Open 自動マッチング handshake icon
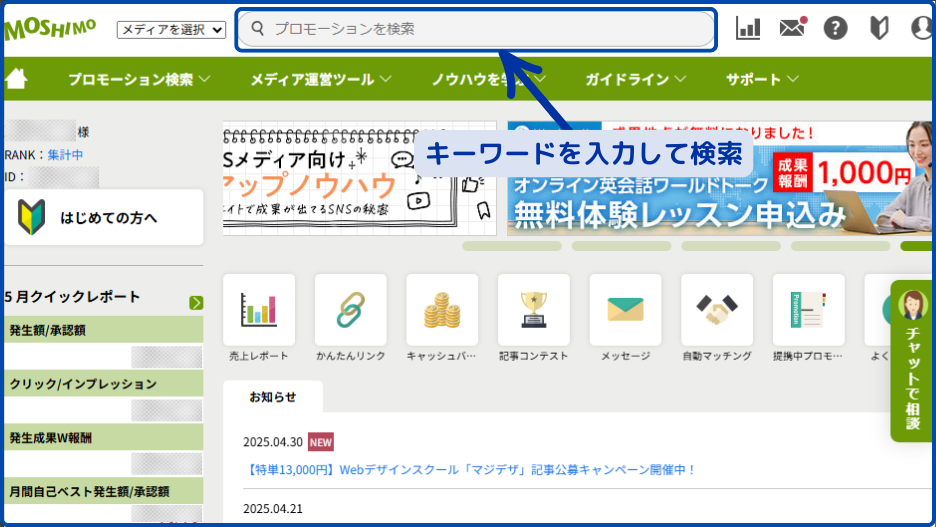The height and width of the screenshot is (527, 936). tap(717, 310)
